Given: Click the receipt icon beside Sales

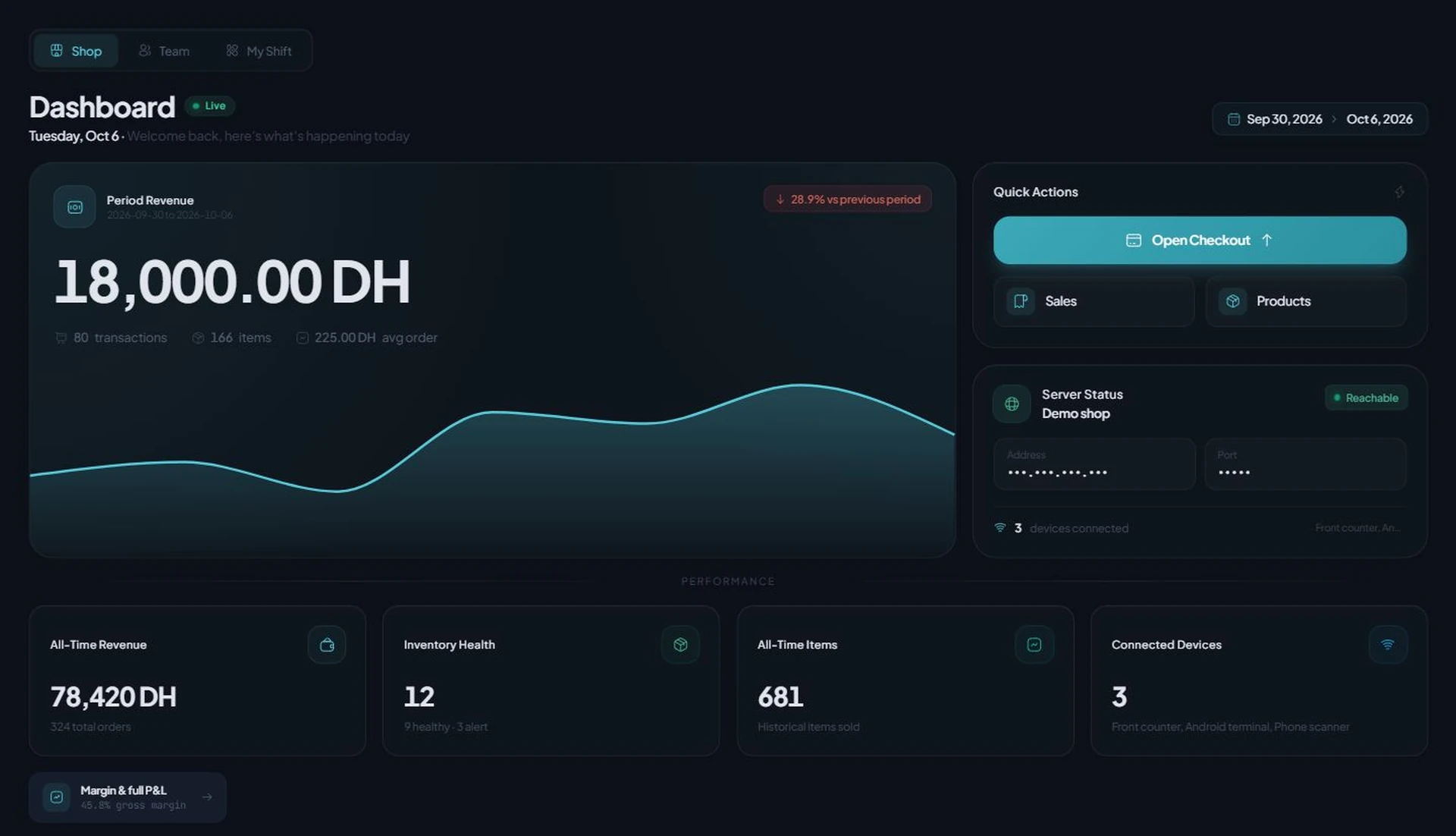Looking at the screenshot, I should point(1021,301).
